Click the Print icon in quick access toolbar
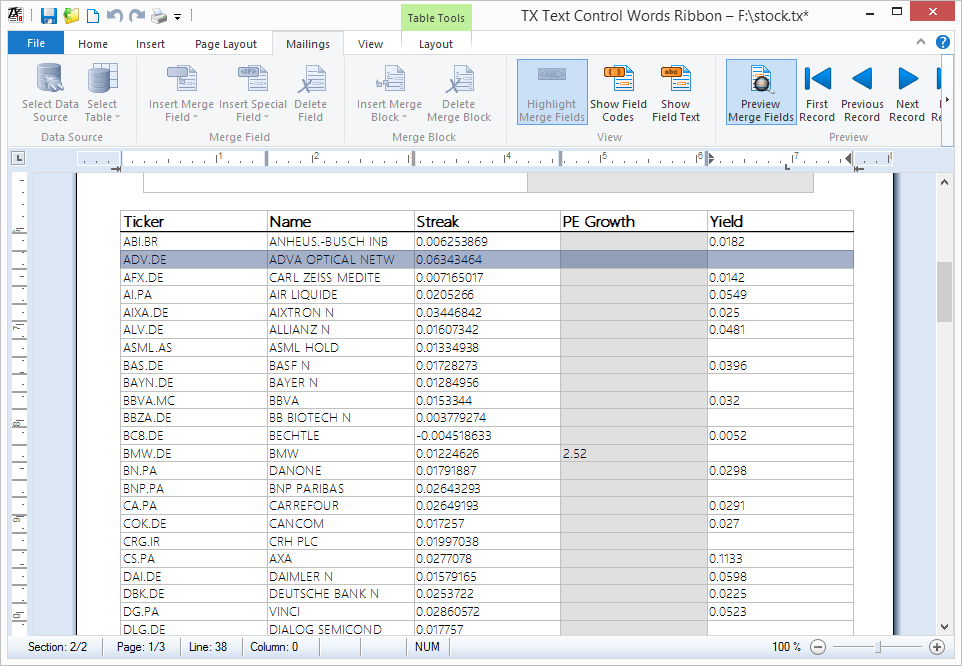Image resolution: width=962 pixels, height=666 pixels. pyautogui.click(x=159, y=16)
